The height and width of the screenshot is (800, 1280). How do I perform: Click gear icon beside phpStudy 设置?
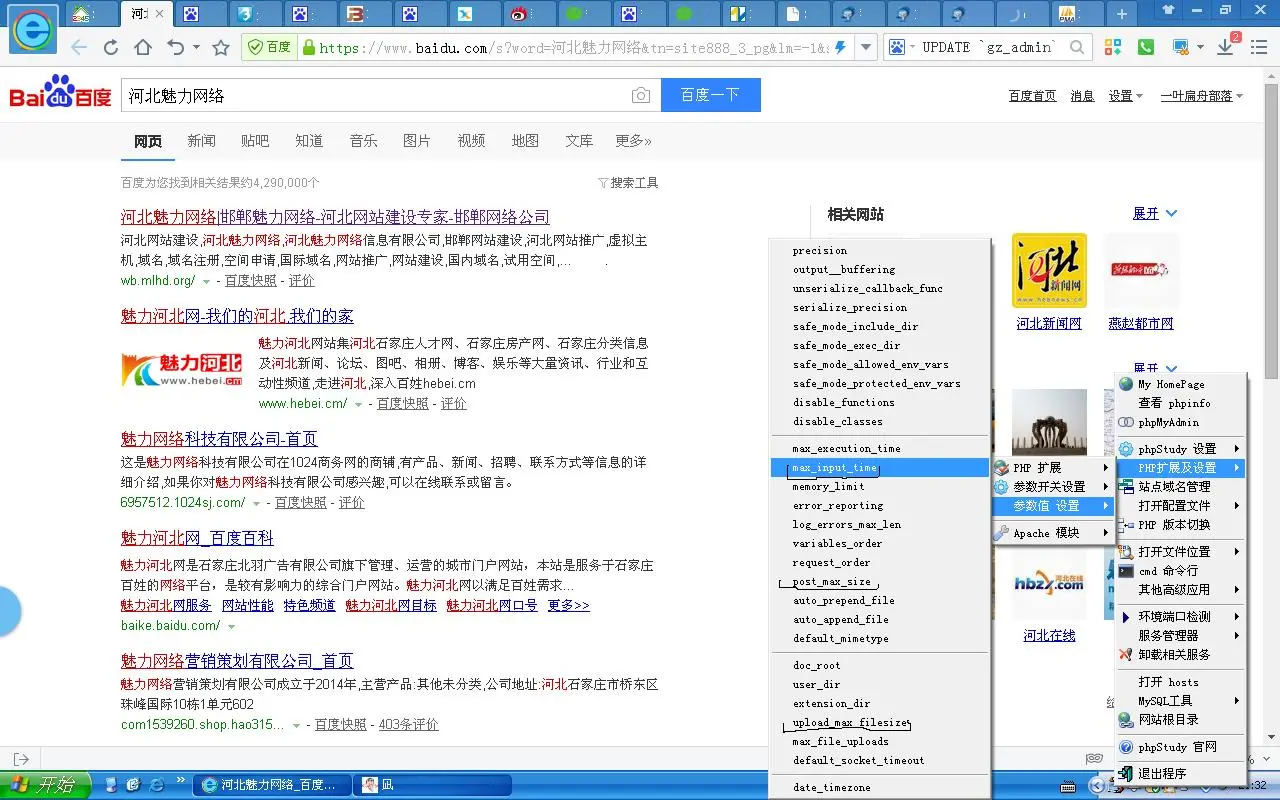1126,449
